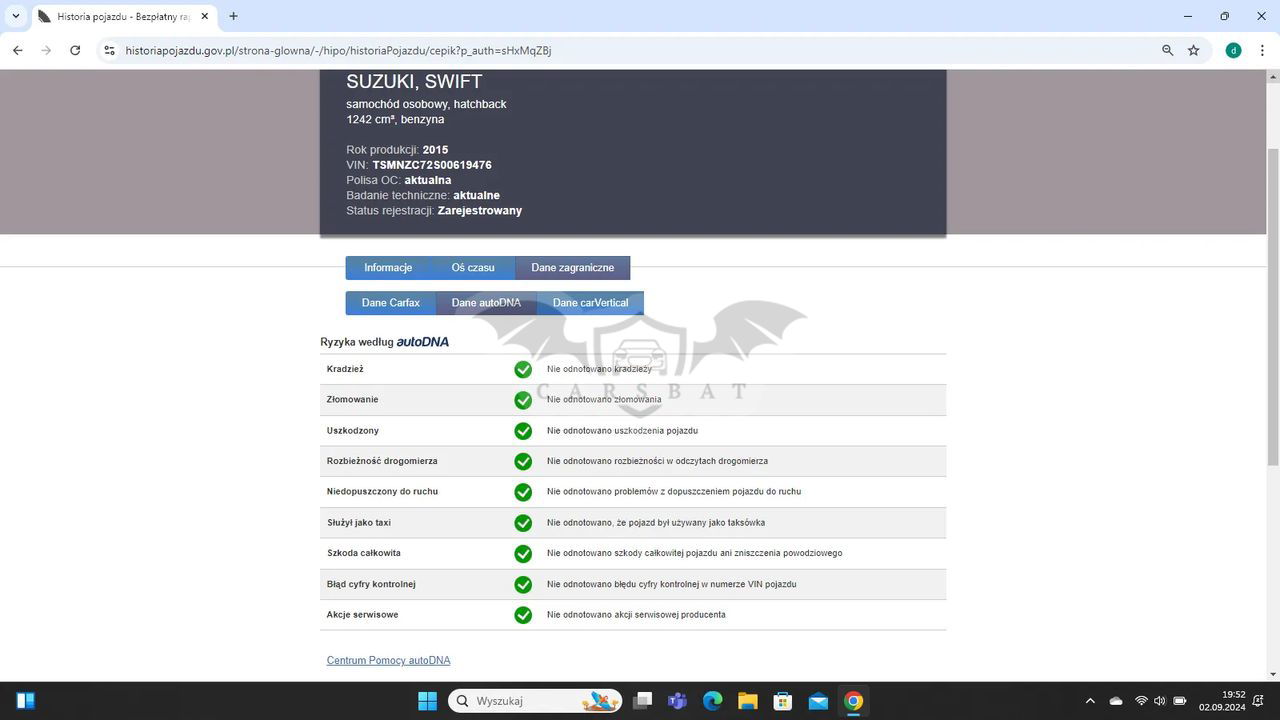The width and height of the screenshot is (1280, 720).
Task: Click the bookmark star icon
Action: tap(1193, 50)
